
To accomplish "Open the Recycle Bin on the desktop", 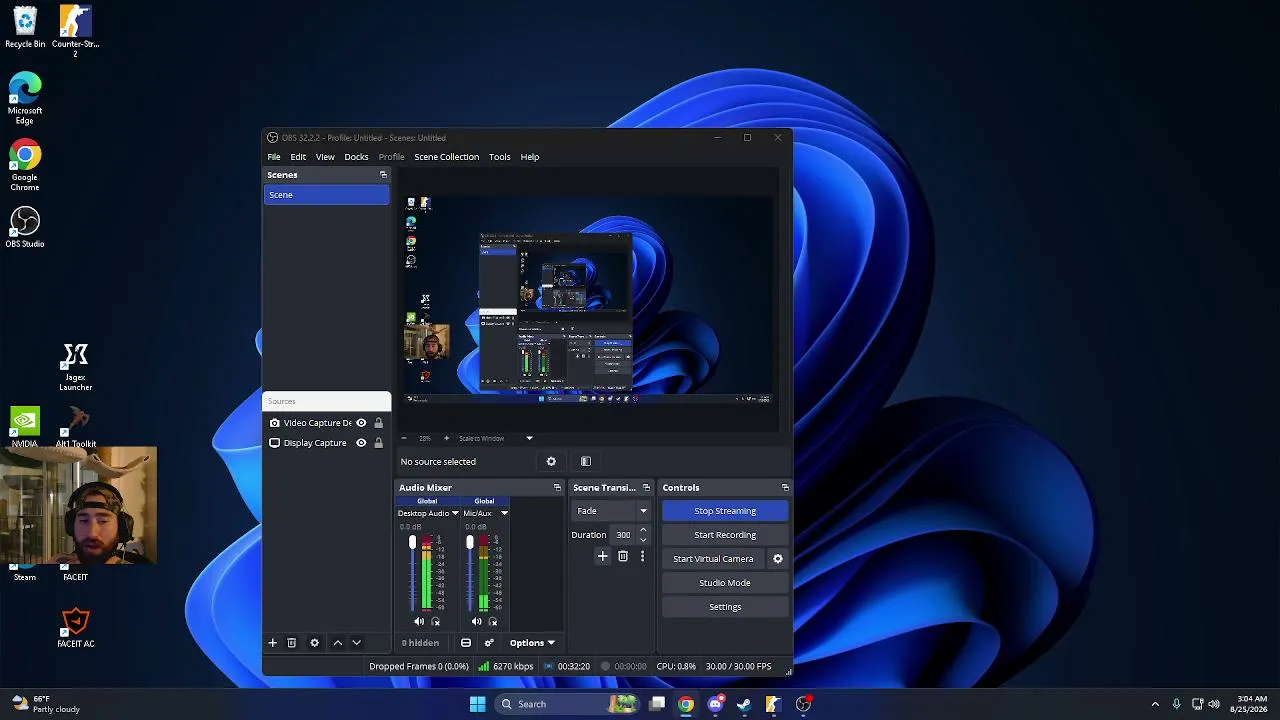I will point(25,28).
